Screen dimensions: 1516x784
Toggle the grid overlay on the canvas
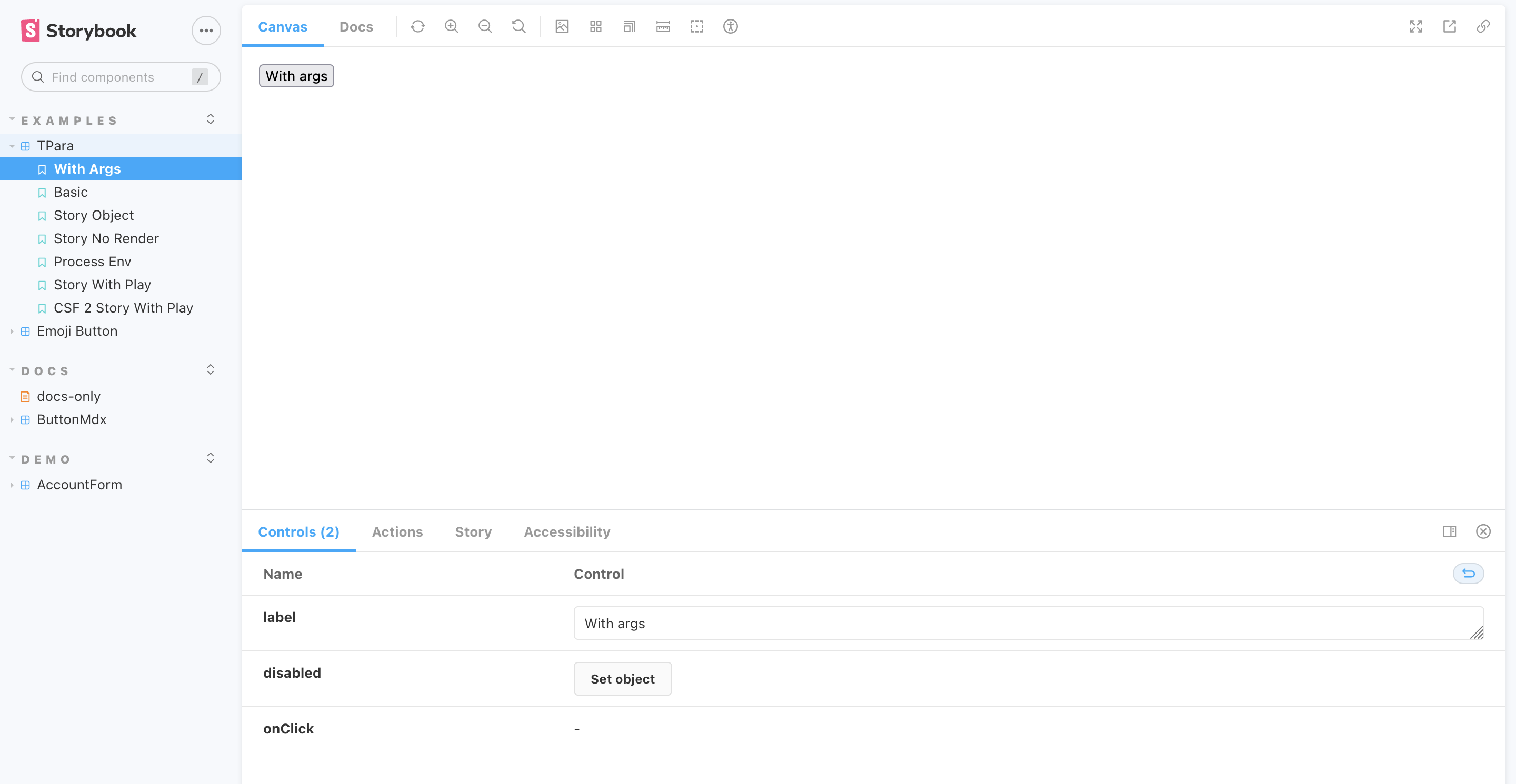coord(595,26)
